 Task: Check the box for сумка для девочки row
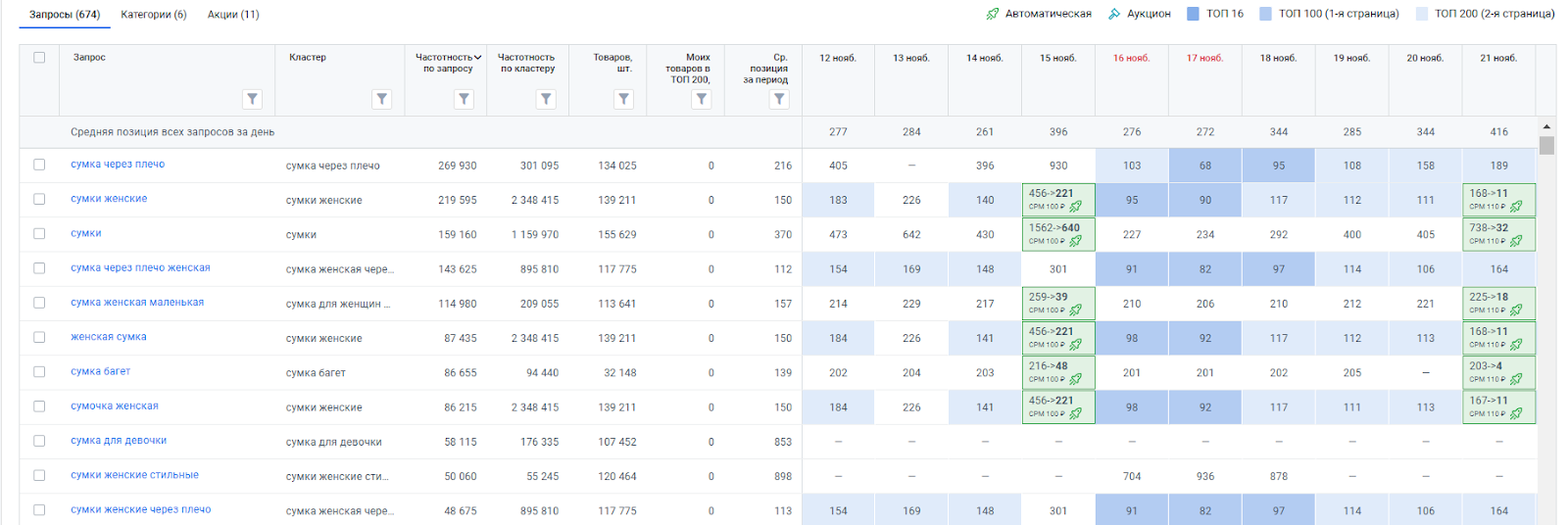(39, 441)
